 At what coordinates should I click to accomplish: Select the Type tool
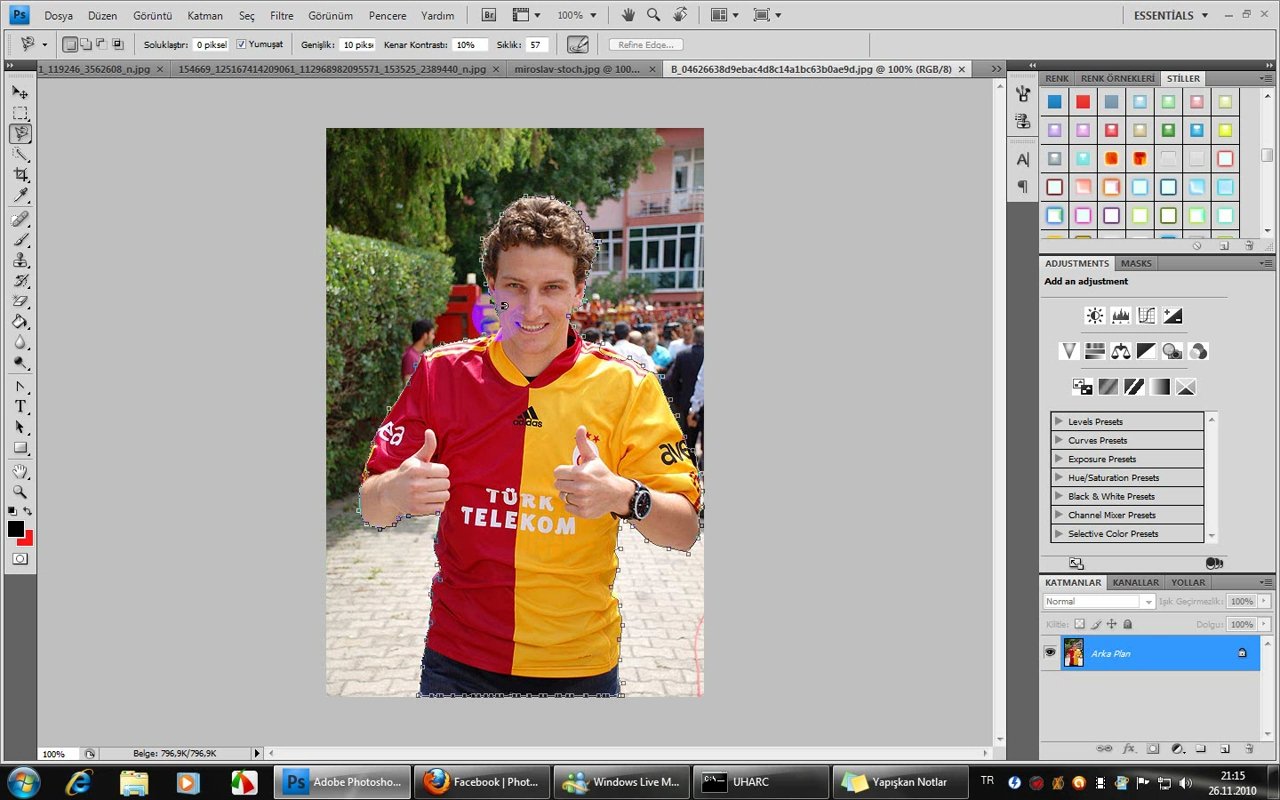[x=20, y=407]
